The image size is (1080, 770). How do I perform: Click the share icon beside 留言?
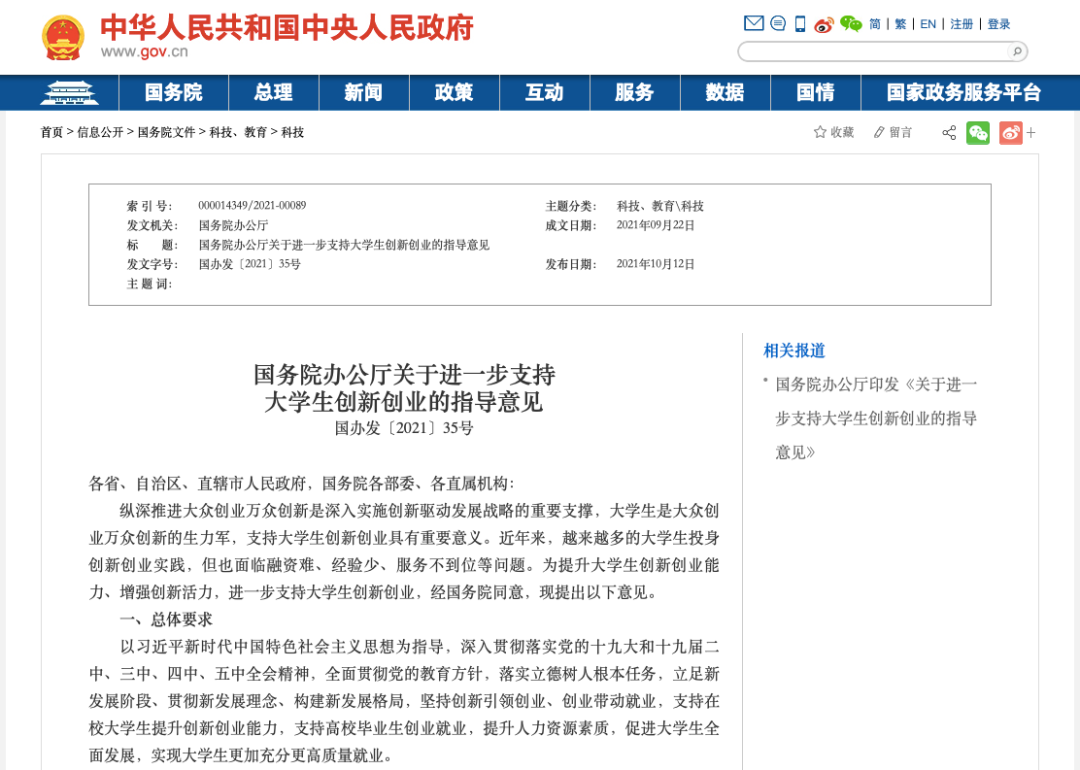[x=949, y=133]
